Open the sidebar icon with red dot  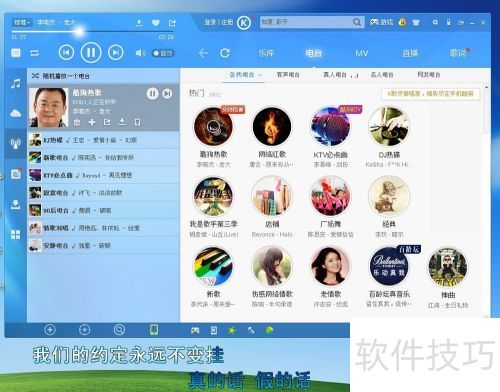pos(16,174)
